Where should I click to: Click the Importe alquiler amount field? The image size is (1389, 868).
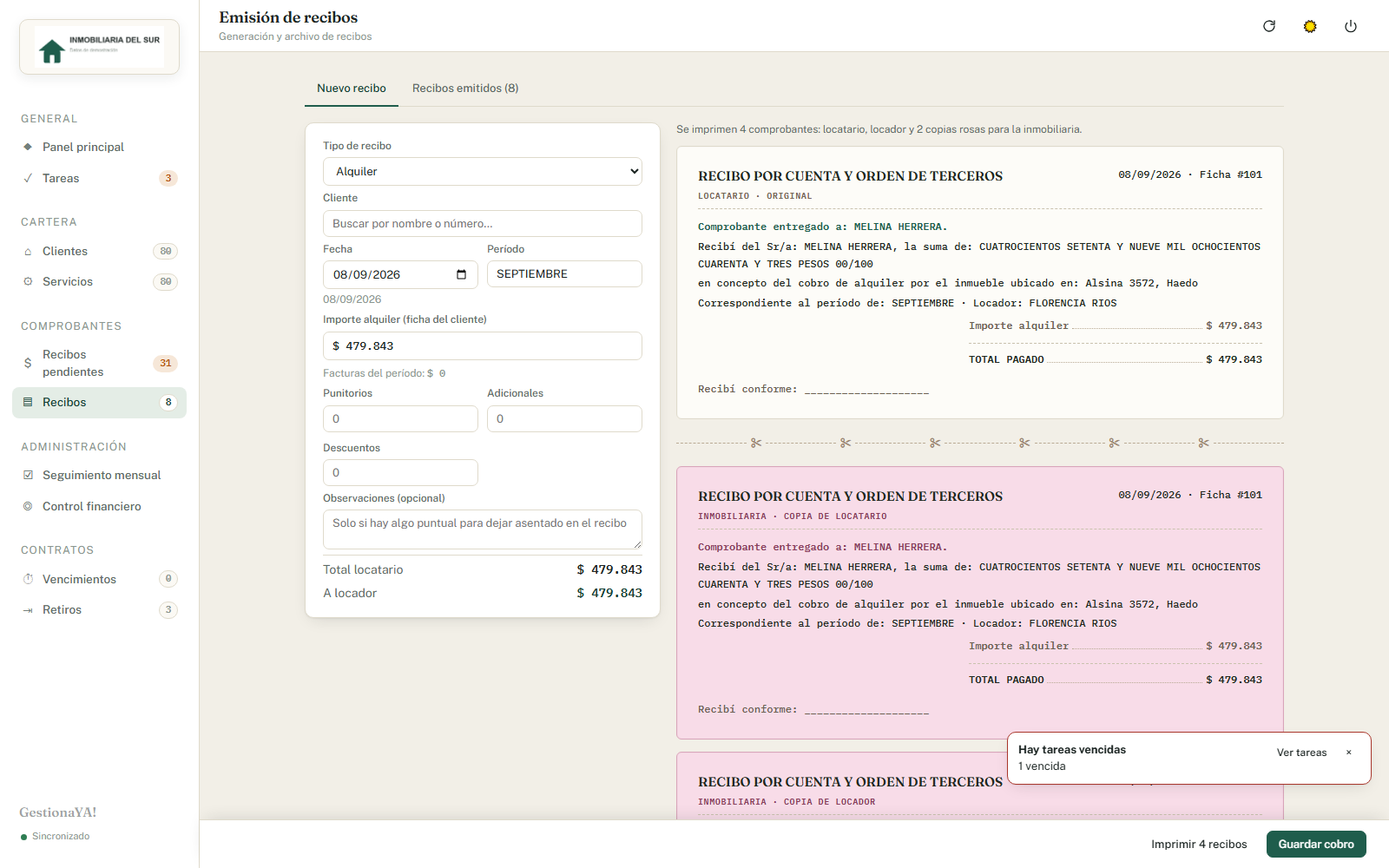[483, 345]
